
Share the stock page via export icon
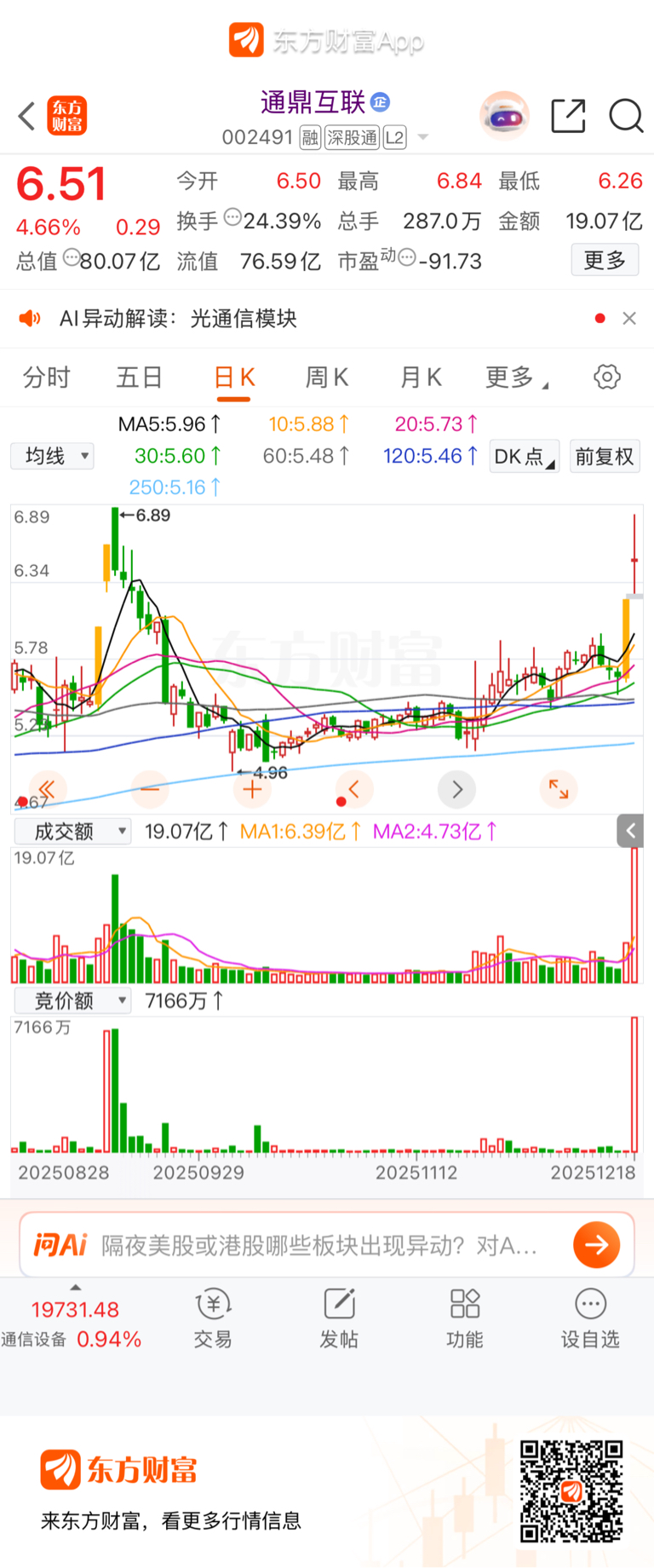568,116
